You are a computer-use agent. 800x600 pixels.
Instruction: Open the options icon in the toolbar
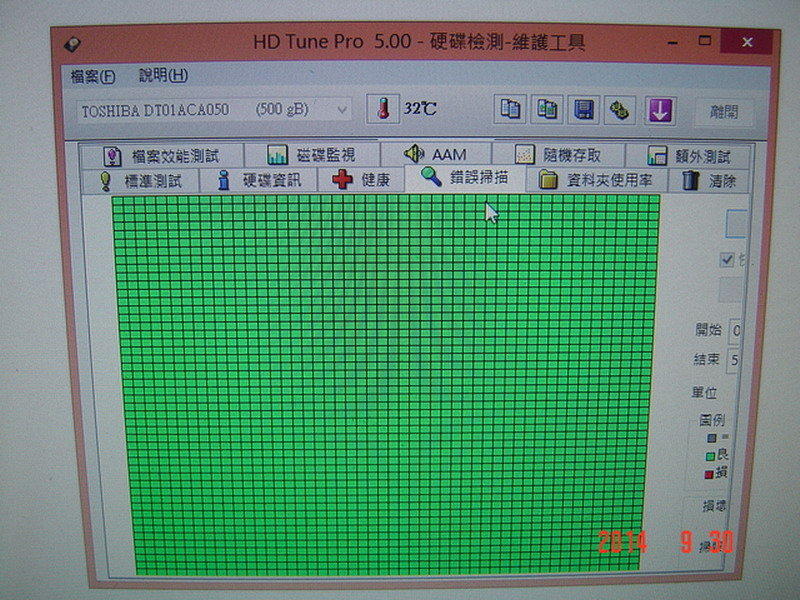[620, 110]
